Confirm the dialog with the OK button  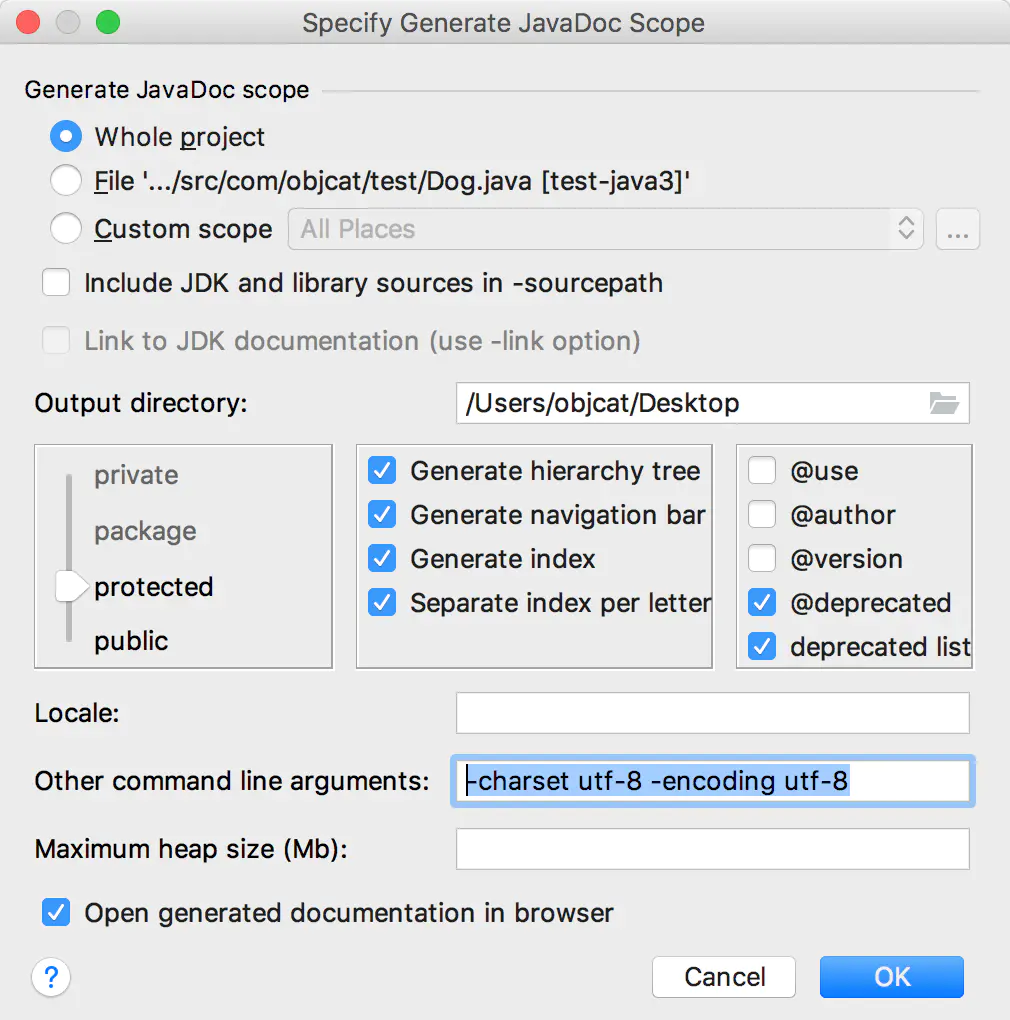tap(892, 977)
